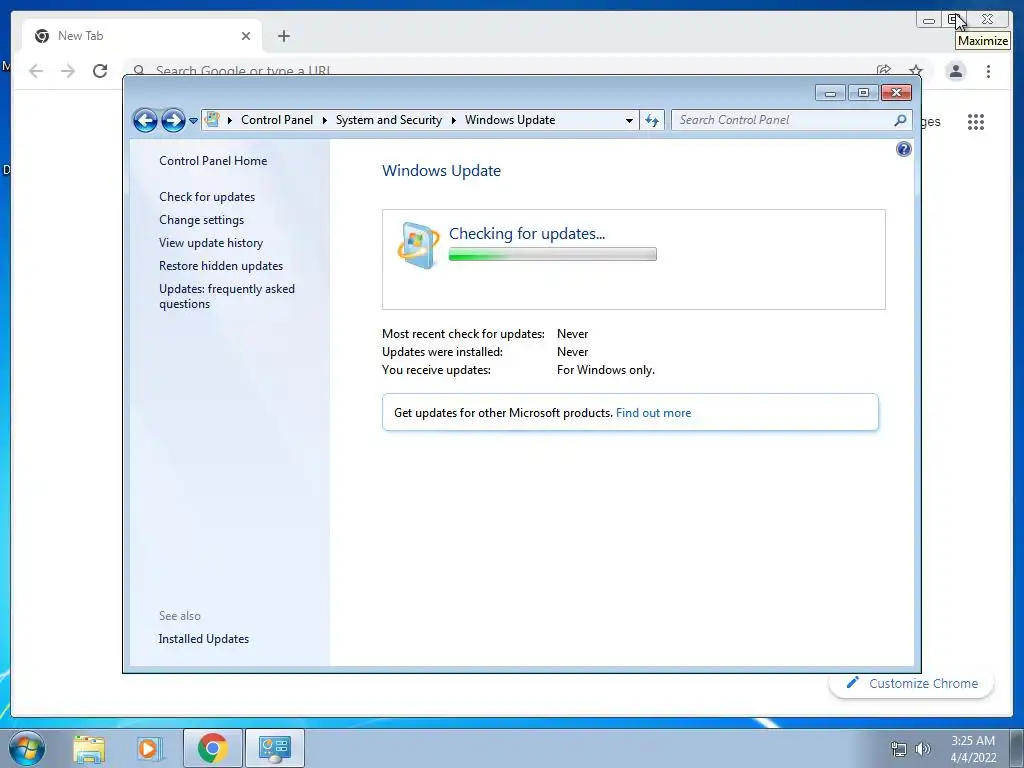Click the network tray icon
Viewport: 1024px width, 768px height.
coord(899,749)
